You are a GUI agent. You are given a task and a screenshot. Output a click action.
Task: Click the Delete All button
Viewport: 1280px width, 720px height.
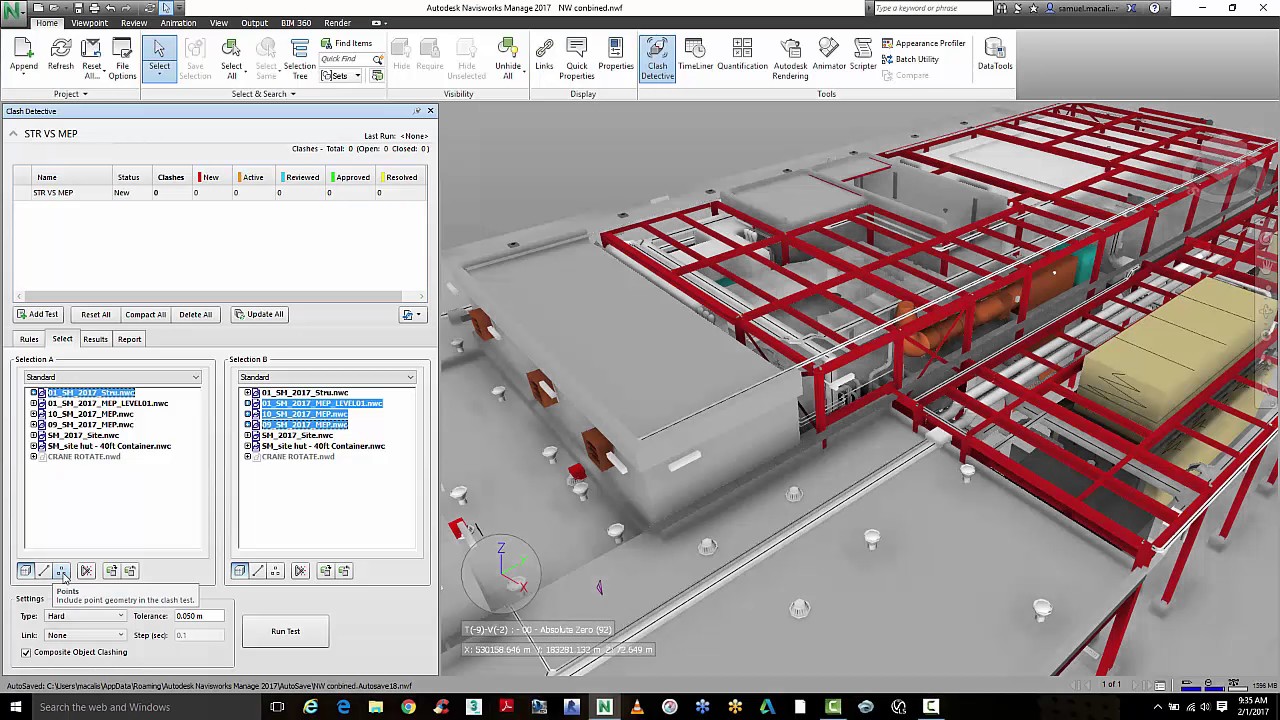click(196, 314)
